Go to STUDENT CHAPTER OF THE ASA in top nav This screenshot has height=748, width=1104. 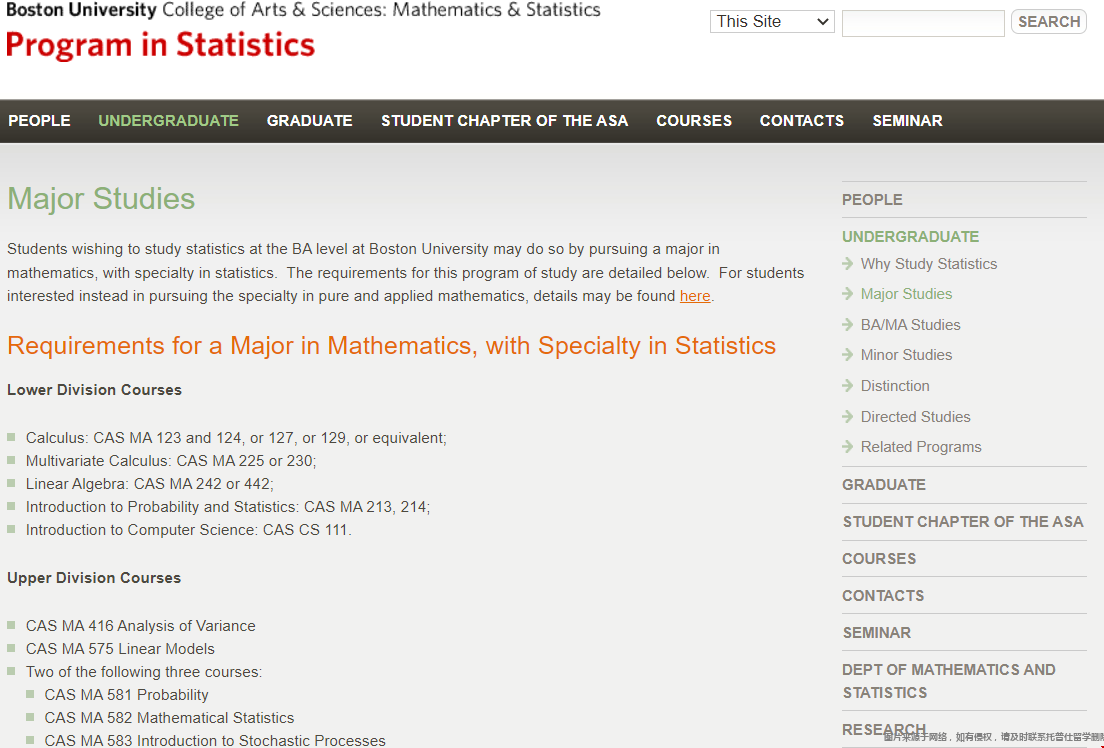(505, 121)
